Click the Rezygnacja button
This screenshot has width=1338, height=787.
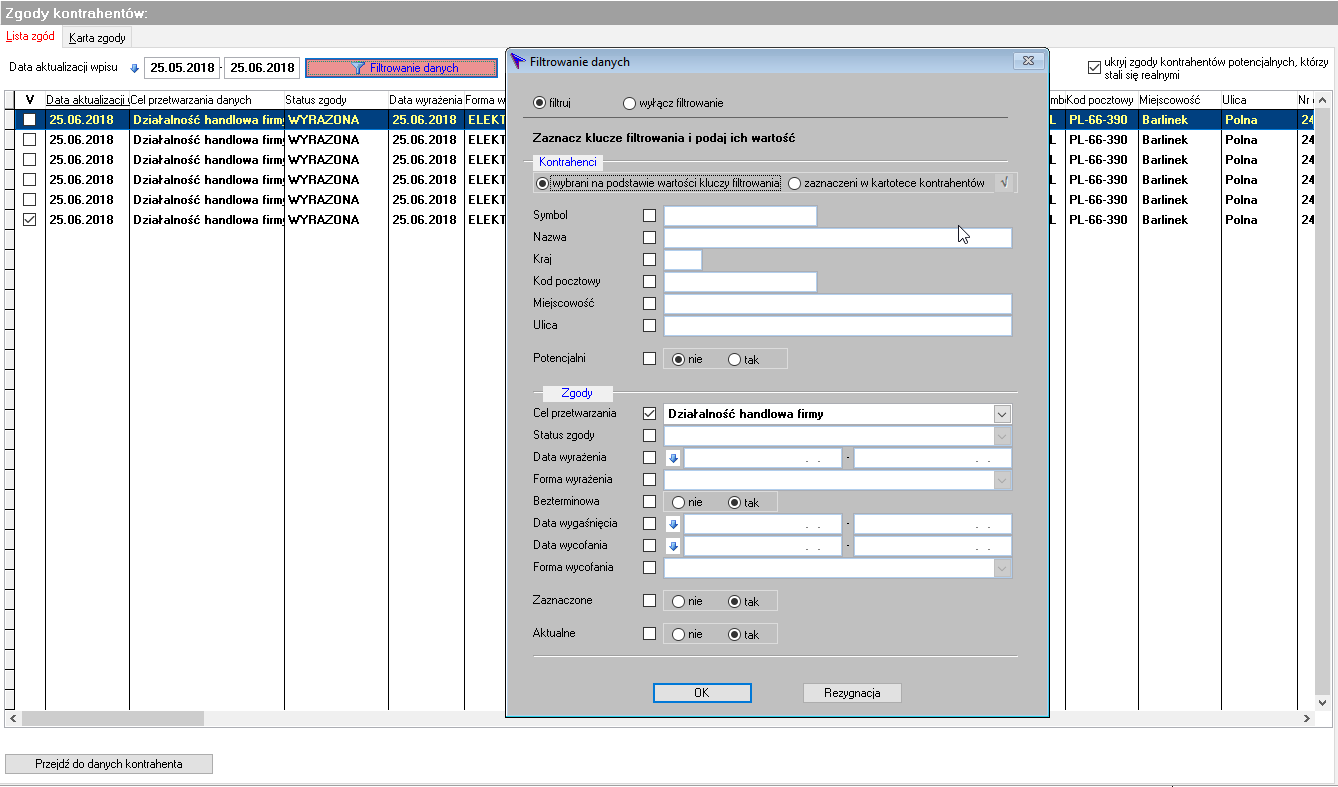852,693
